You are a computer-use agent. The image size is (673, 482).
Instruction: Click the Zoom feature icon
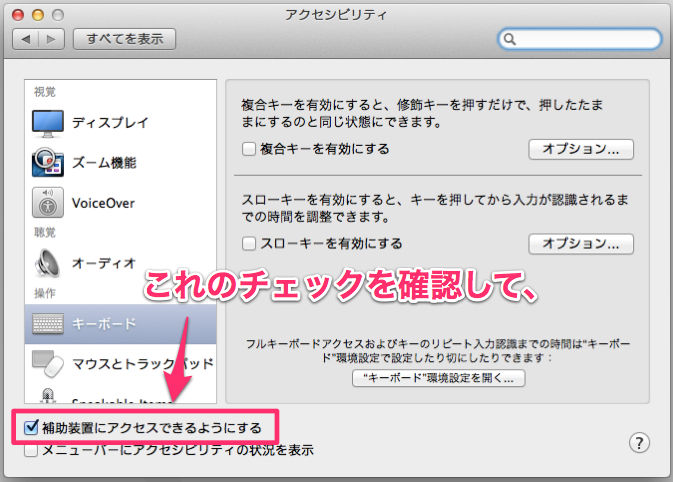(48, 162)
